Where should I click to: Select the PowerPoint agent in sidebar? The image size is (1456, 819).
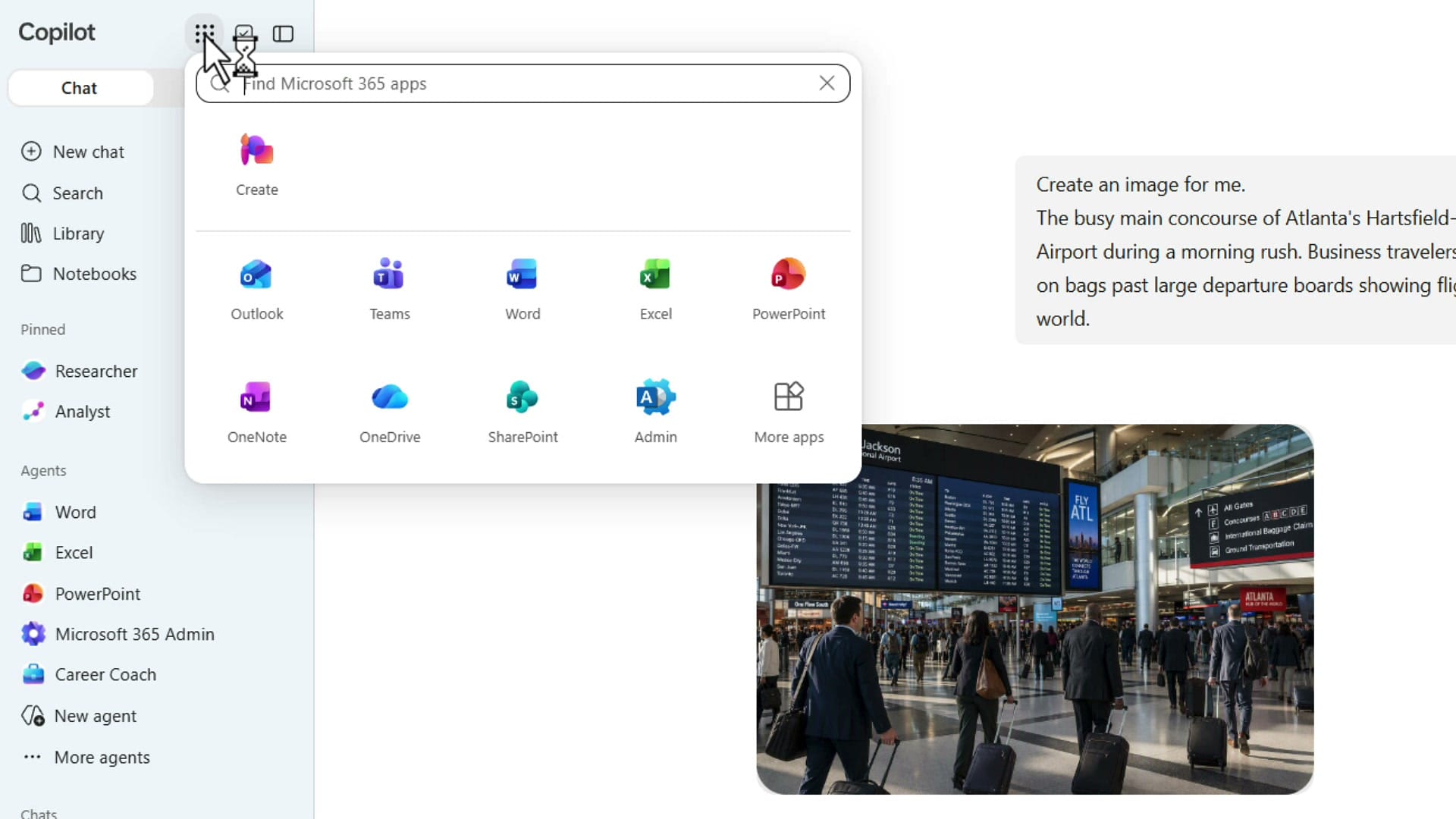pos(82,593)
